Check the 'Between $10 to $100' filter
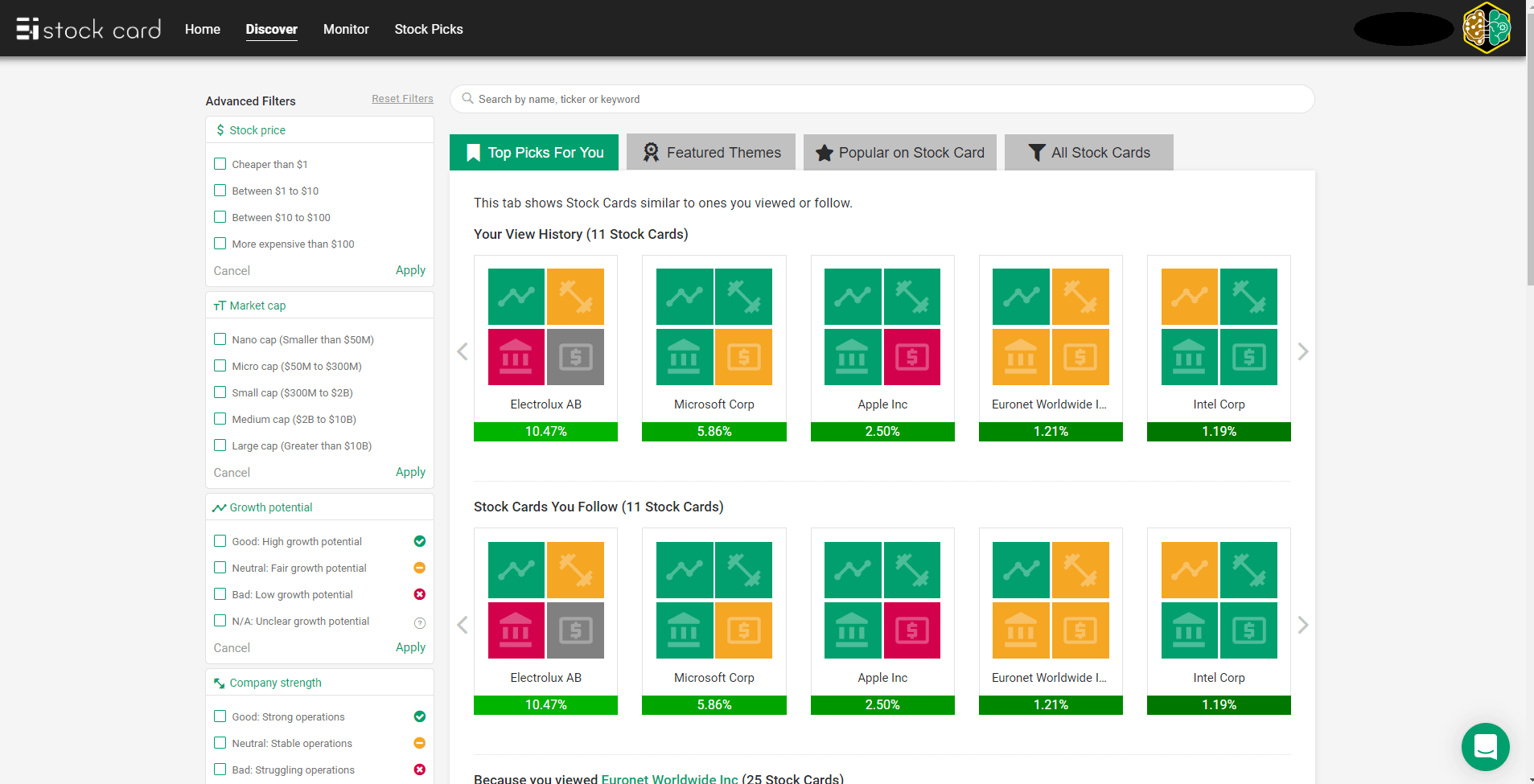The width and height of the screenshot is (1534, 784). tap(220, 217)
